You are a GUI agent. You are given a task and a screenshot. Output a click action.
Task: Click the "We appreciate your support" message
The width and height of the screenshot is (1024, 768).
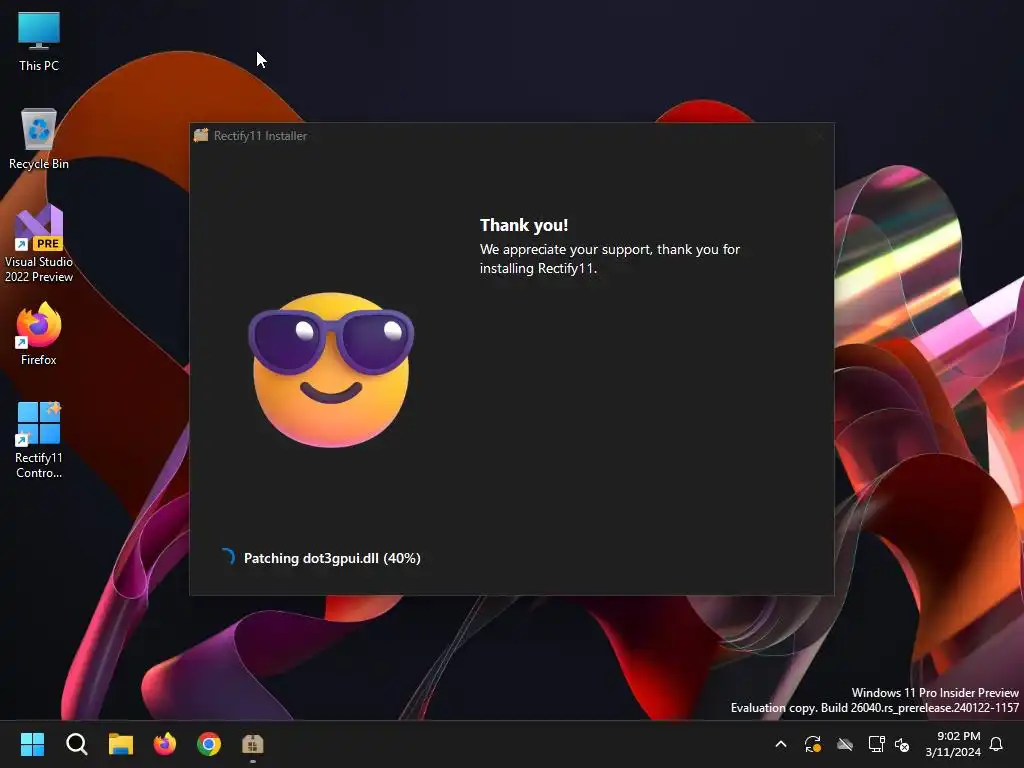[609, 259]
